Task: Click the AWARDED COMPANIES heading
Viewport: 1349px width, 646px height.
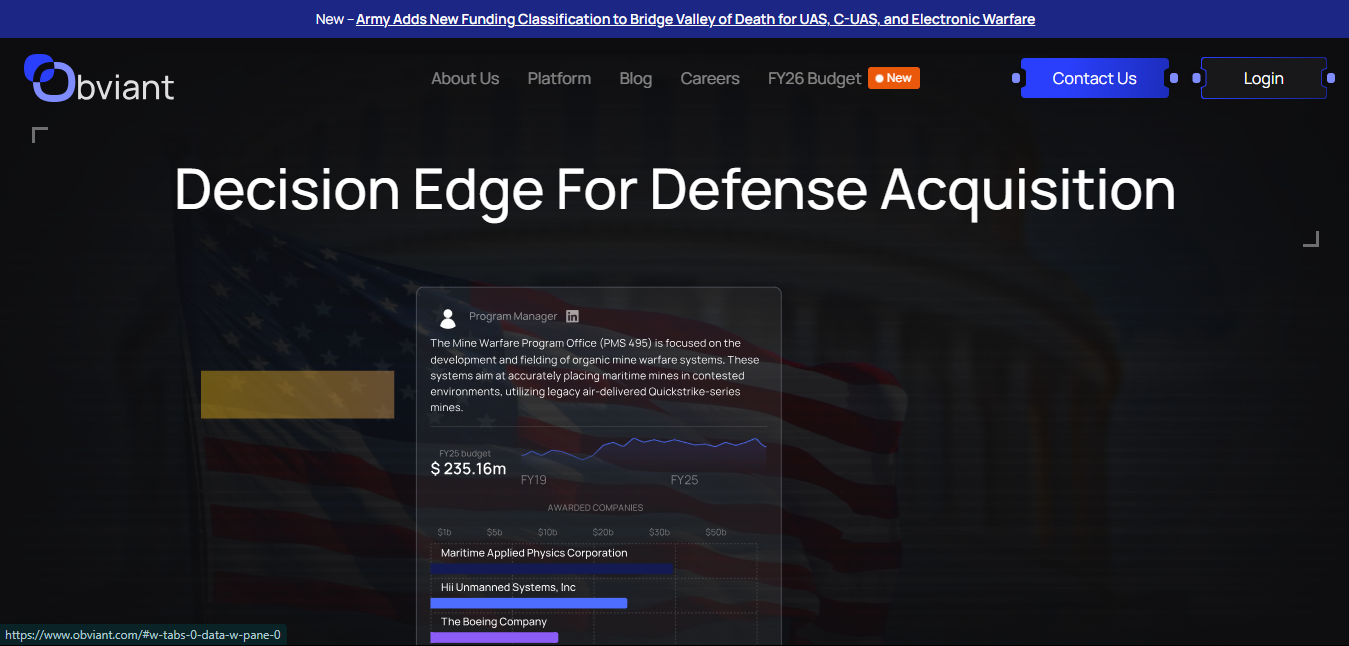Action: coord(595,508)
